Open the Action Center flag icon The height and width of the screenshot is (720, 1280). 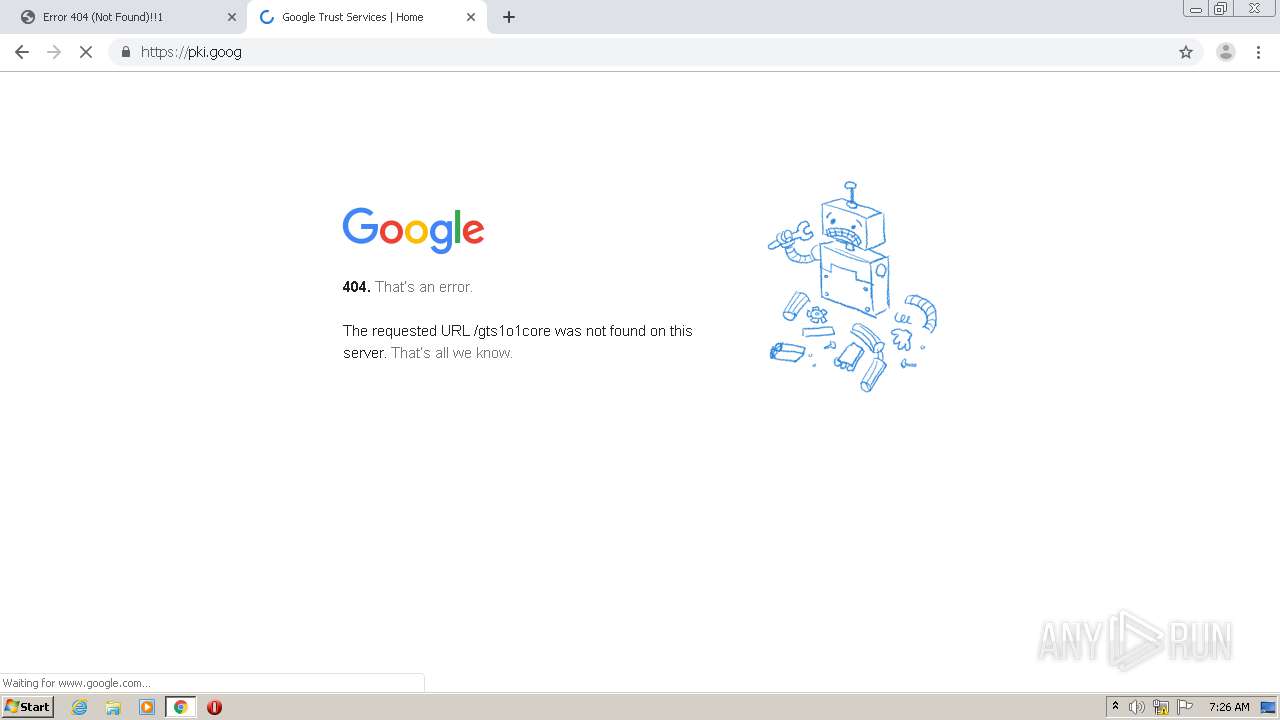coord(1185,707)
